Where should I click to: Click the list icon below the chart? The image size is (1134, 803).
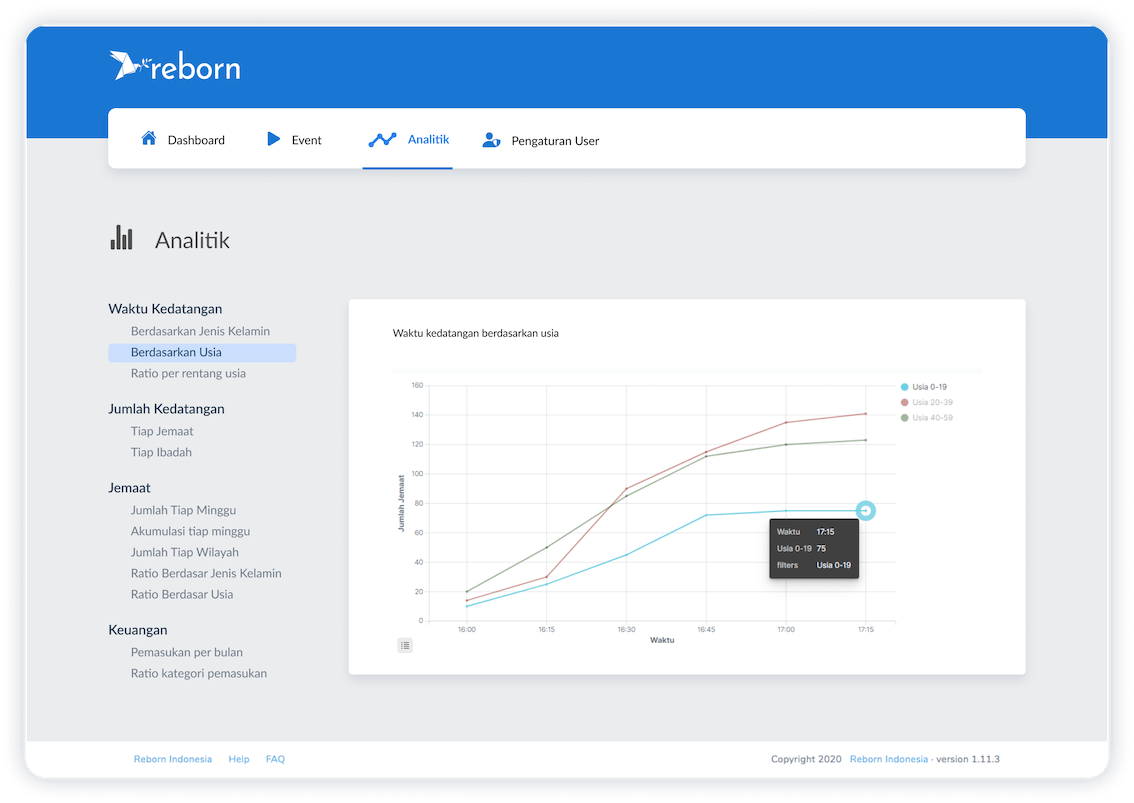pyautogui.click(x=405, y=645)
